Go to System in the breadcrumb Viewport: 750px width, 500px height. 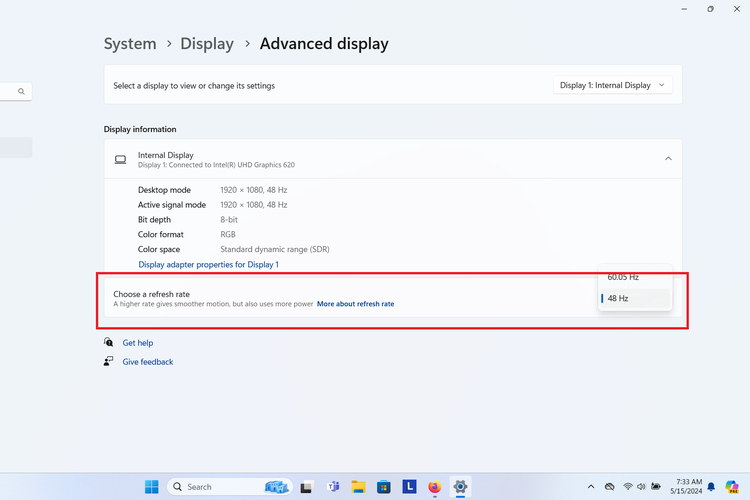tap(130, 44)
